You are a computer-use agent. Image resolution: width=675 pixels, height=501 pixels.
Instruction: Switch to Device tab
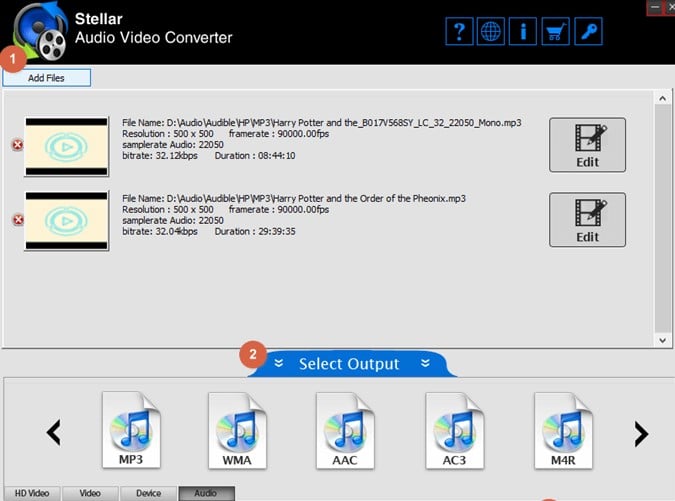[x=149, y=493]
